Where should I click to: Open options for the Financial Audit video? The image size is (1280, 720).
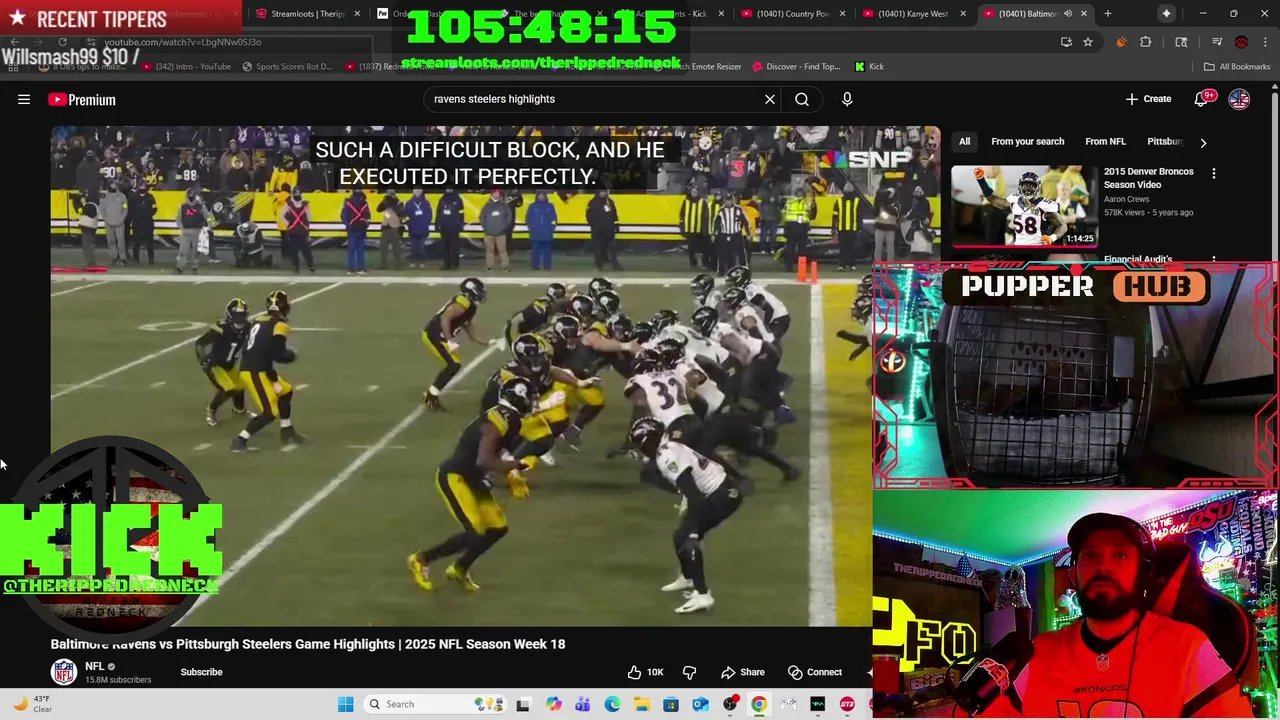1214,260
